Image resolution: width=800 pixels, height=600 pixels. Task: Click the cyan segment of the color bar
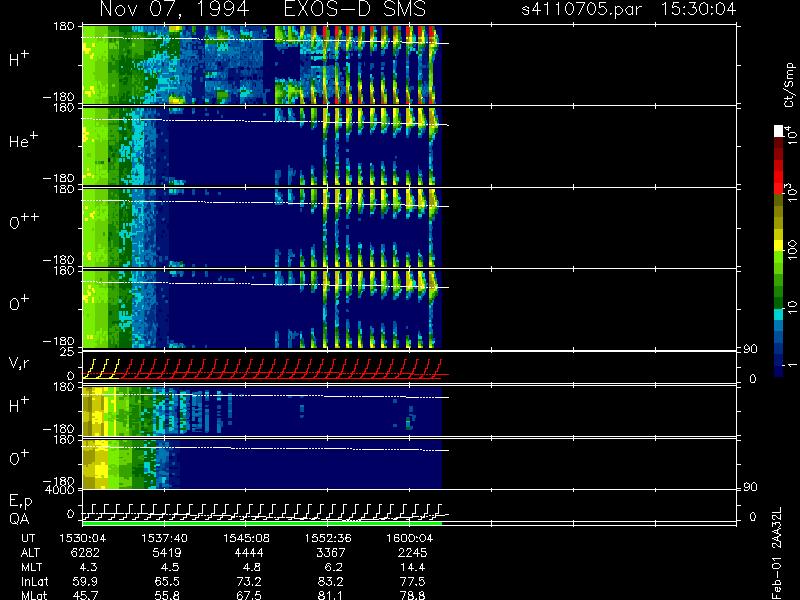tap(779, 314)
